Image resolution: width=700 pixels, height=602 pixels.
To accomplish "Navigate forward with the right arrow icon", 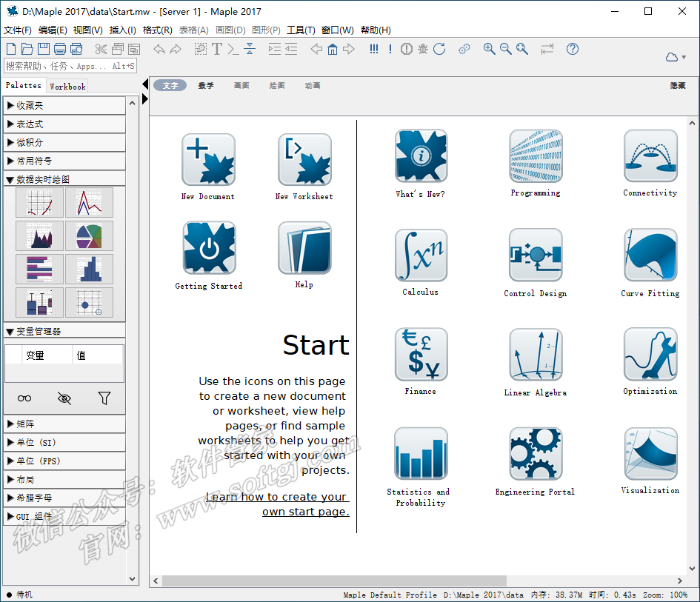I will (x=349, y=49).
